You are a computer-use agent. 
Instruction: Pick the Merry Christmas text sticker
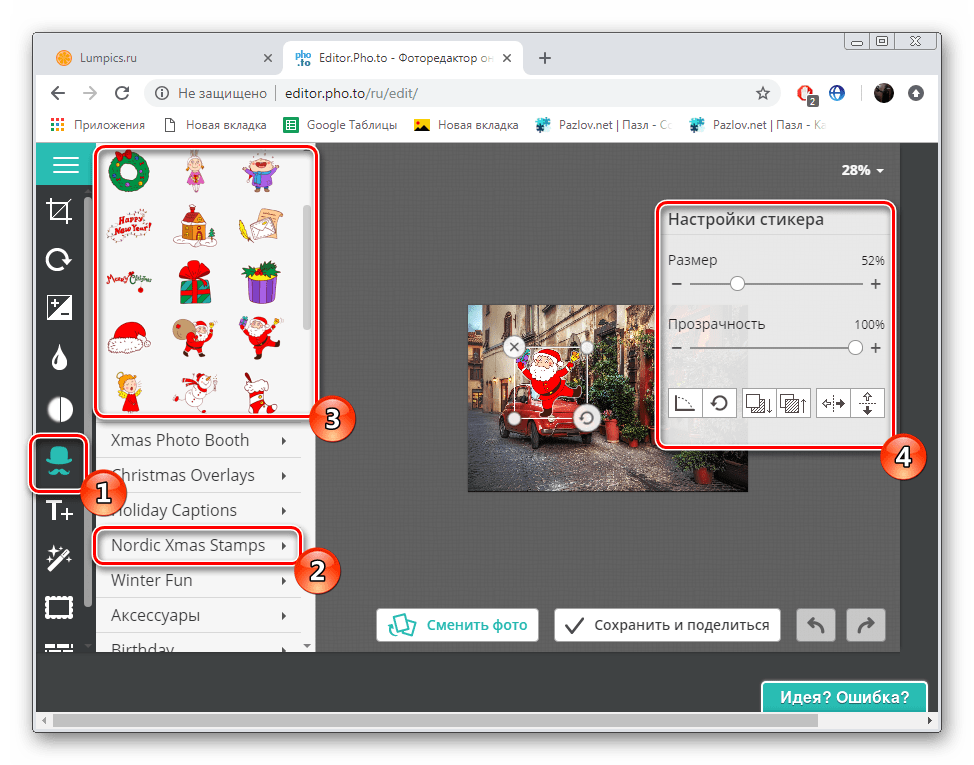tap(129, 281)
